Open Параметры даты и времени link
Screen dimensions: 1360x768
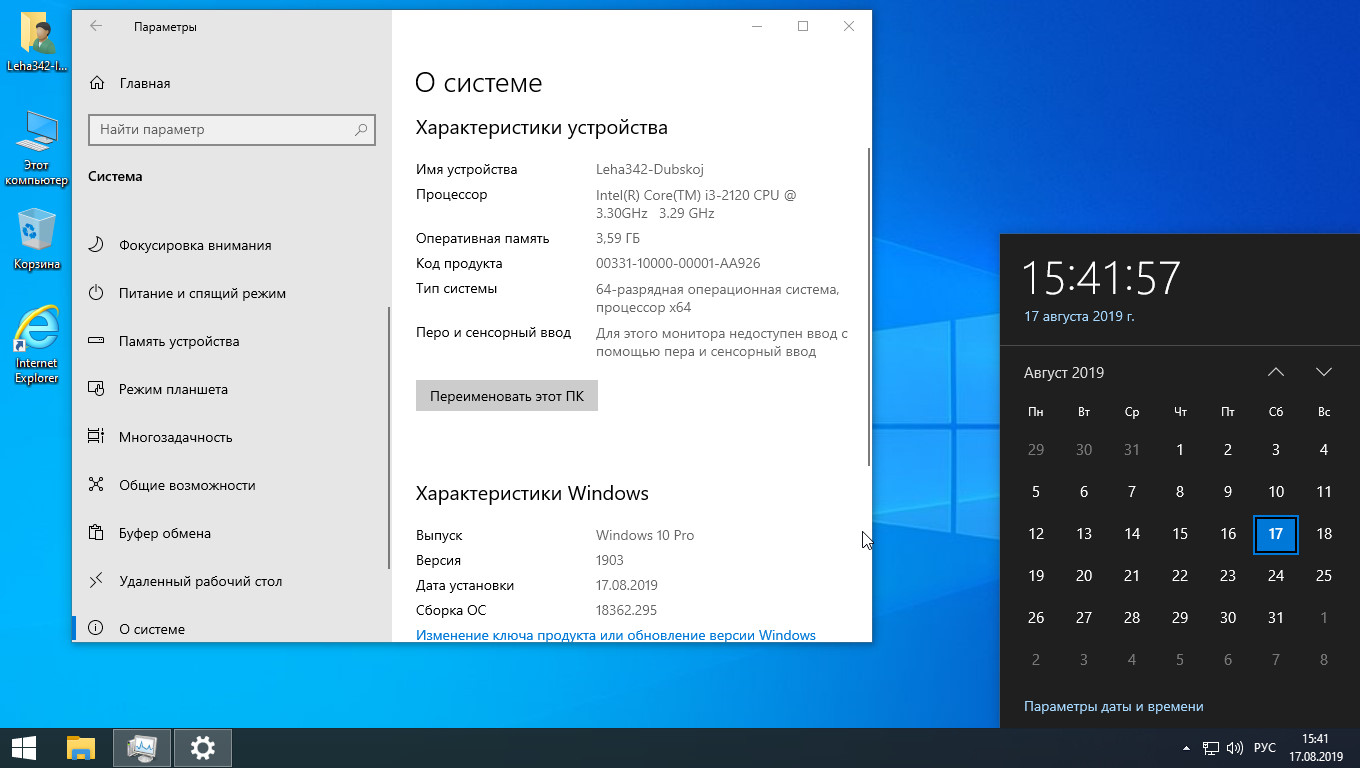tap(1114, 706)
